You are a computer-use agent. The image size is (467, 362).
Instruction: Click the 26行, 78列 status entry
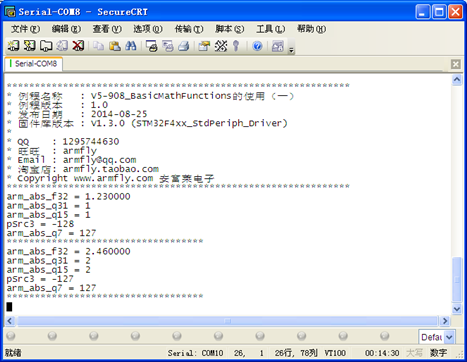point(296,353)
